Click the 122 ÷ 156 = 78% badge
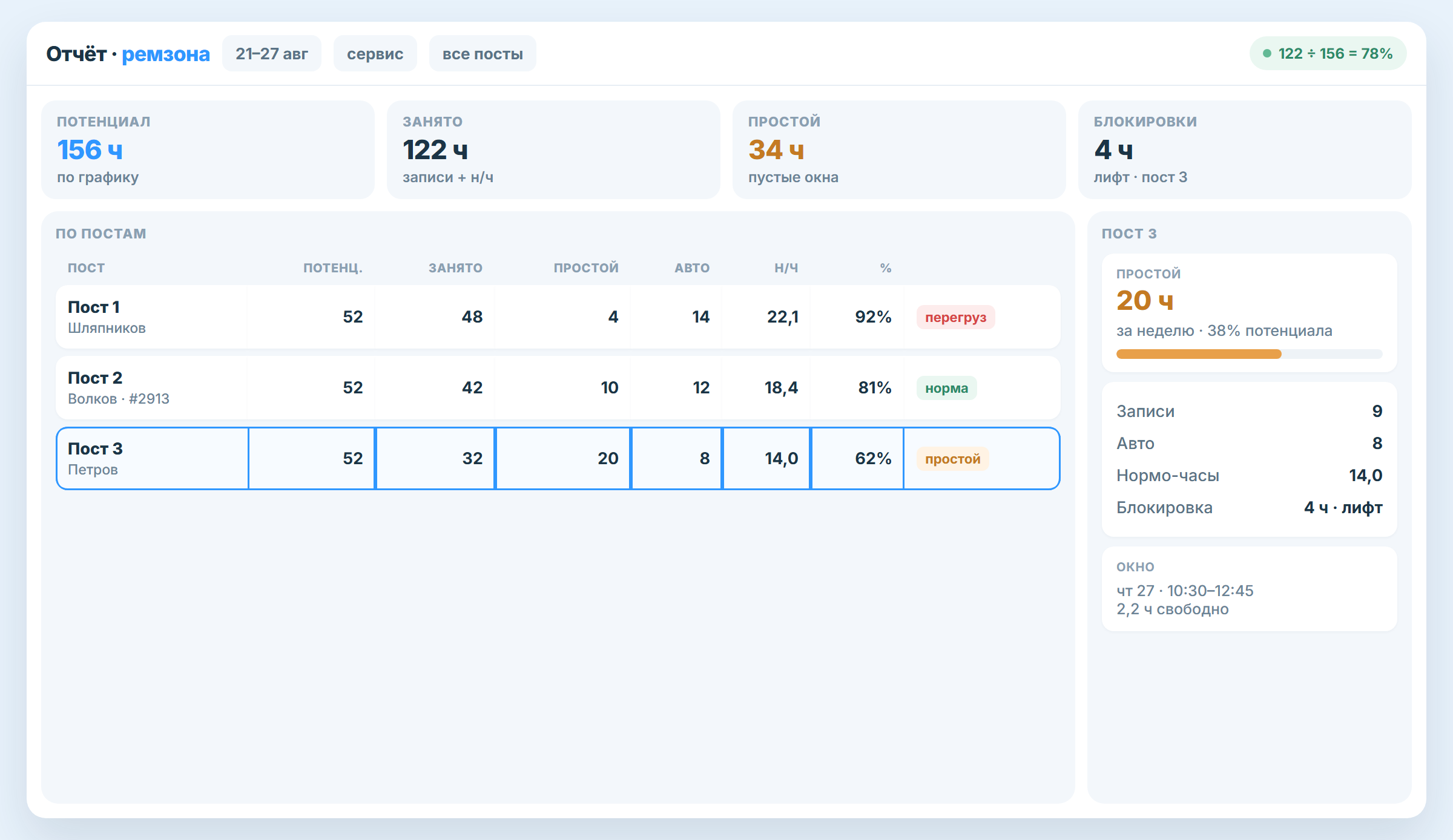The height and width of the screenshot is (840, 1453). 1328,54
